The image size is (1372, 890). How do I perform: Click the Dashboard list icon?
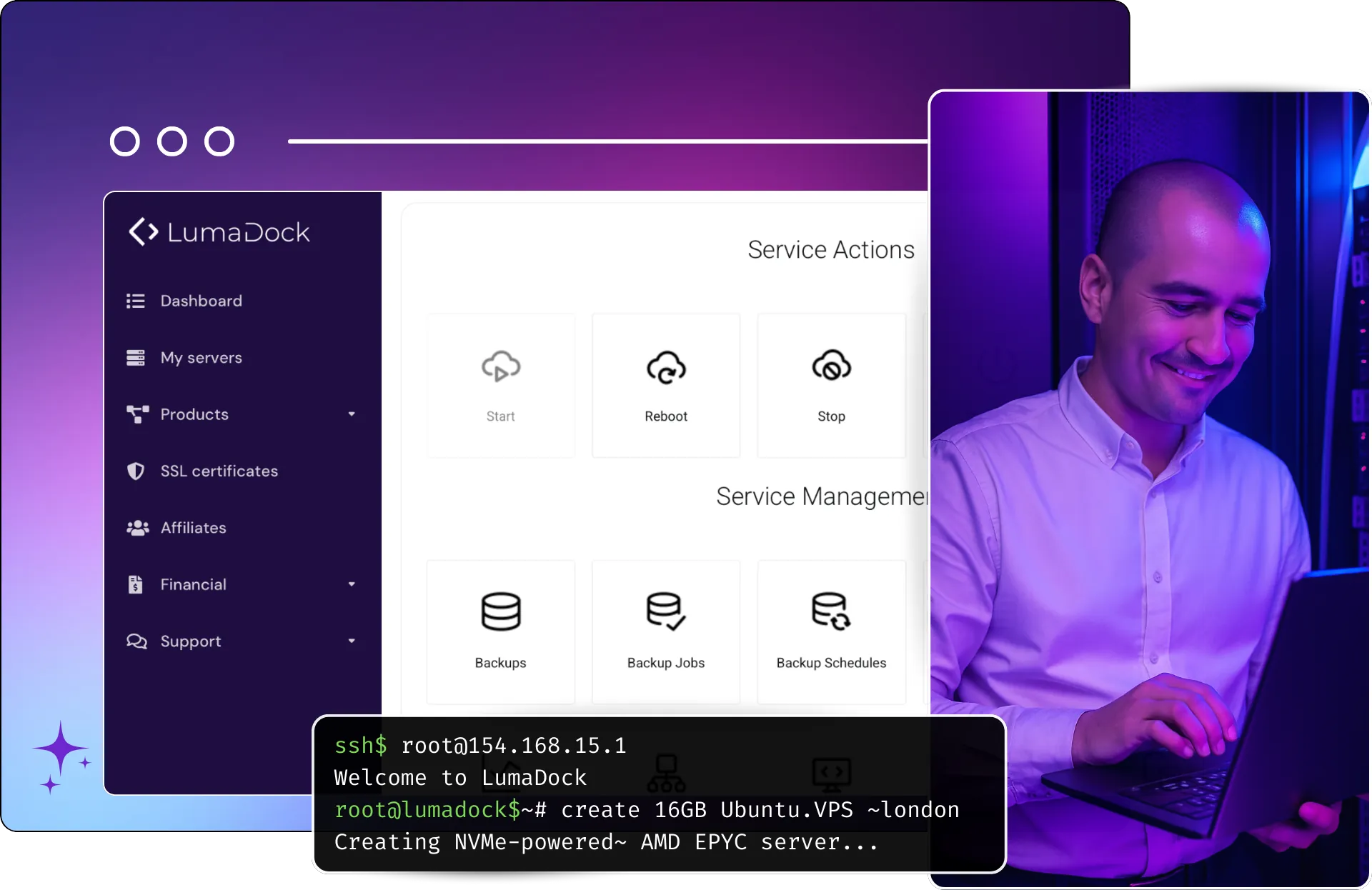(x=136, y=301)
